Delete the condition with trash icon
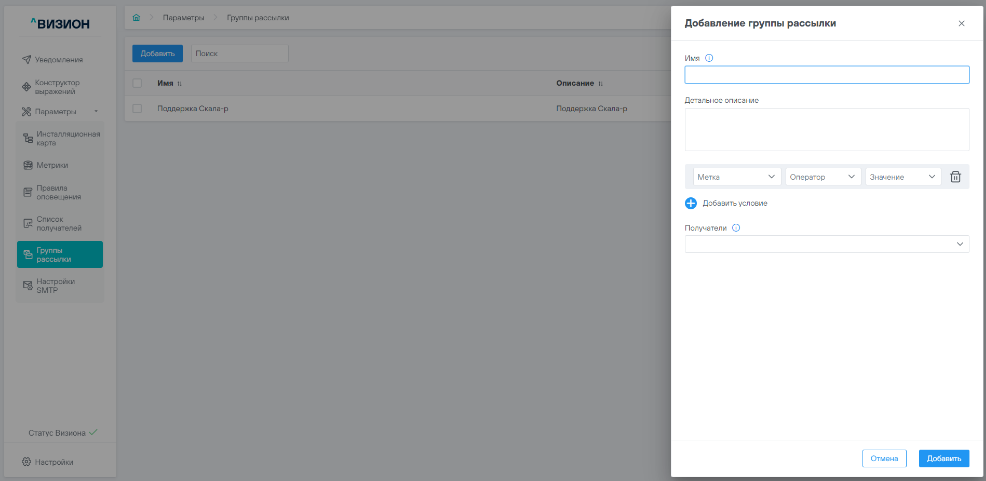 955,177
